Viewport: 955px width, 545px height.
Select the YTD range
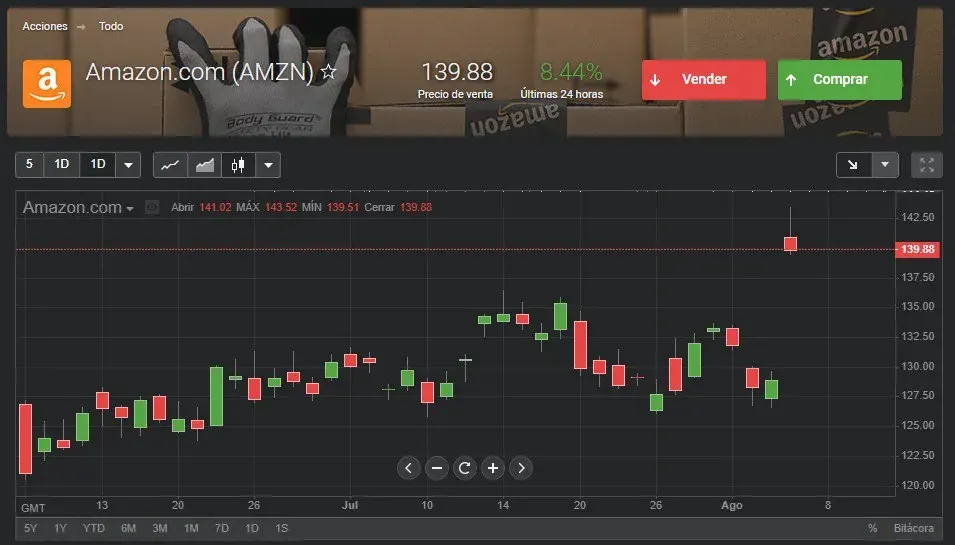(94, 528)
